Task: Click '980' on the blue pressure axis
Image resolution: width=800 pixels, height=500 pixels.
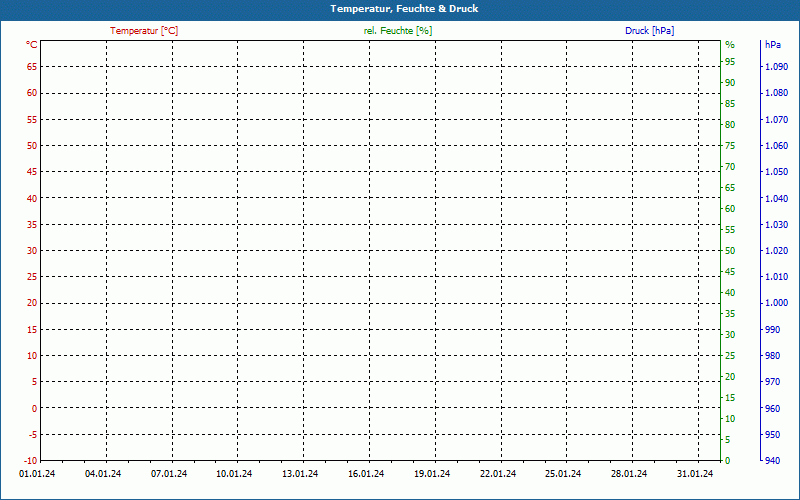Action: pyautogui.click(x=772, y=356)
